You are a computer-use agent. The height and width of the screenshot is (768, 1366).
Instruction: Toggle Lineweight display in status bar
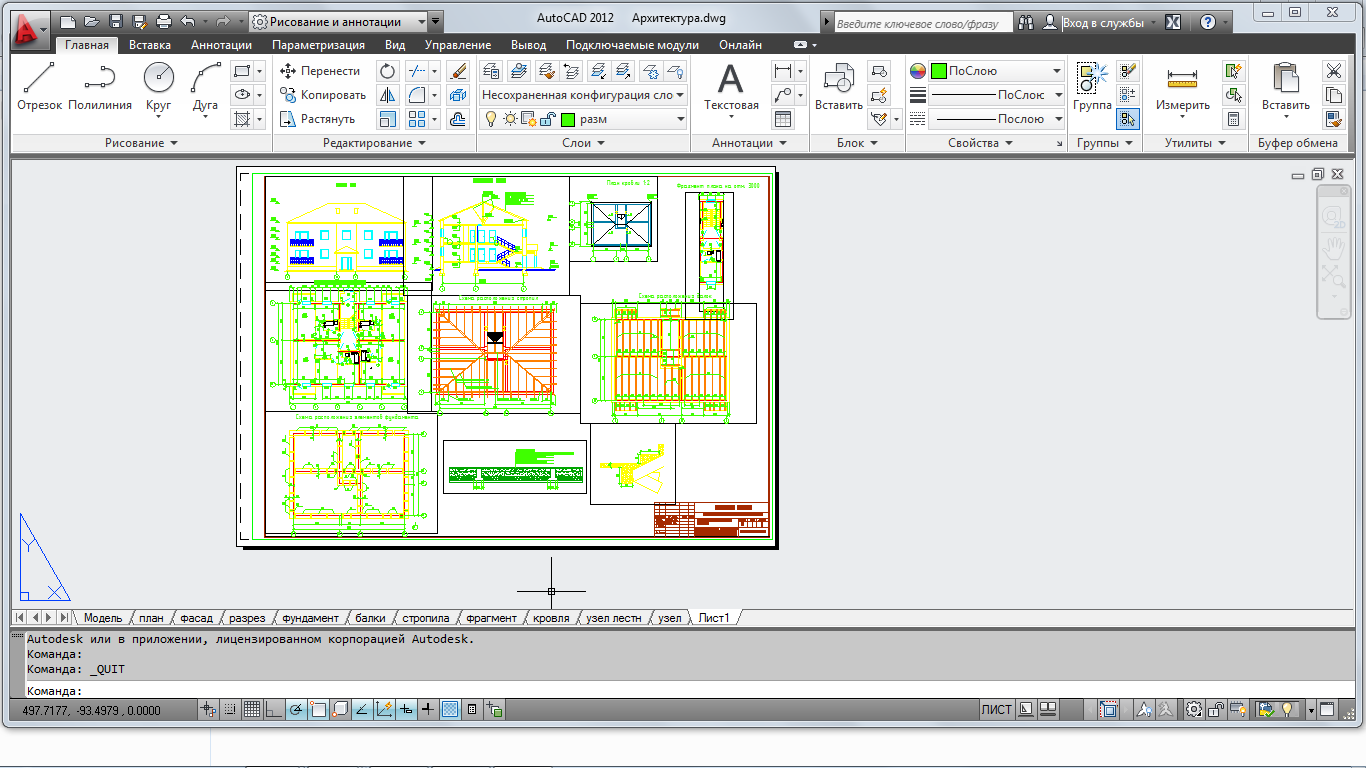tap(428, 709)
